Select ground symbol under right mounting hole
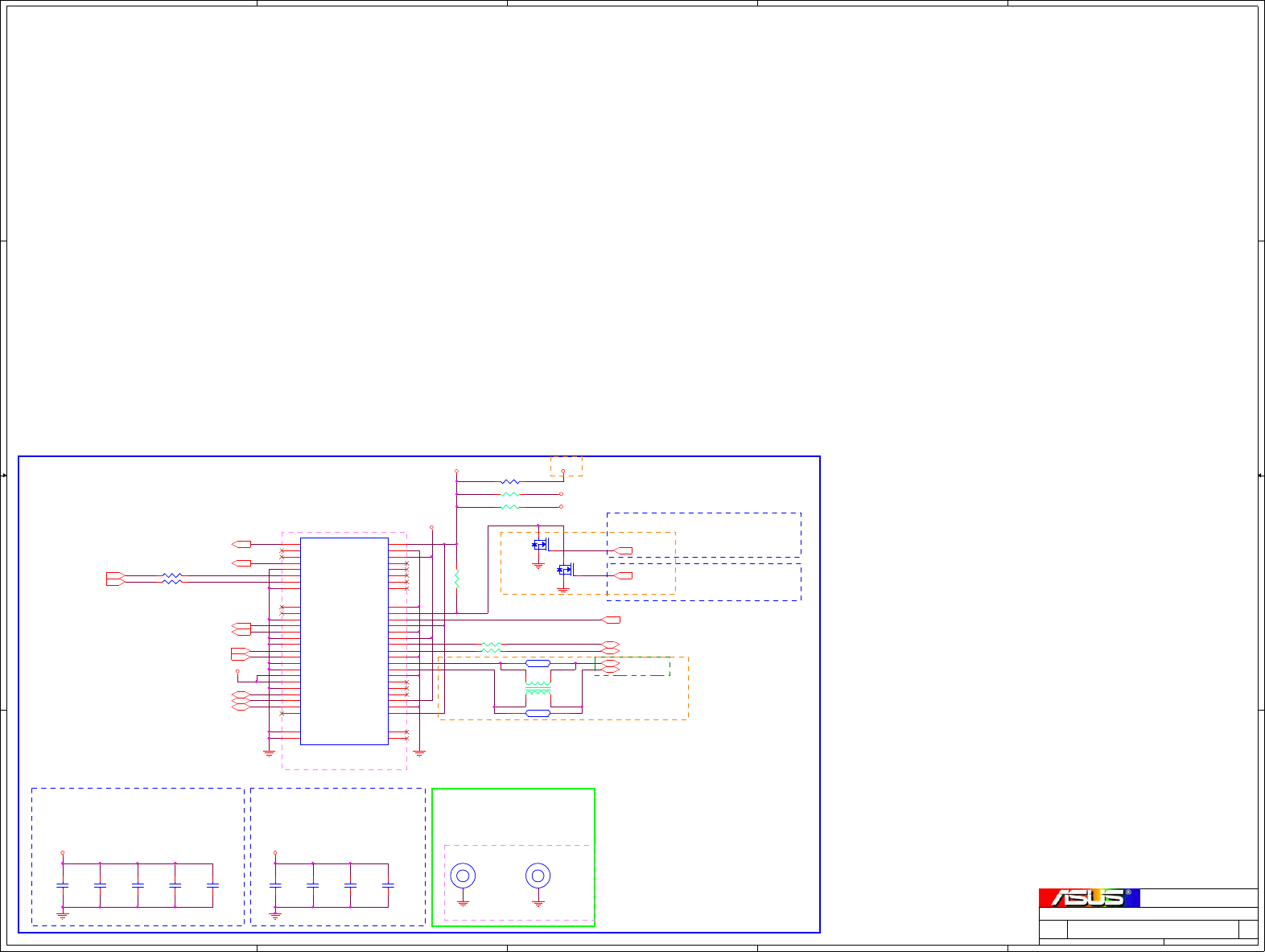 pos(538,903)
